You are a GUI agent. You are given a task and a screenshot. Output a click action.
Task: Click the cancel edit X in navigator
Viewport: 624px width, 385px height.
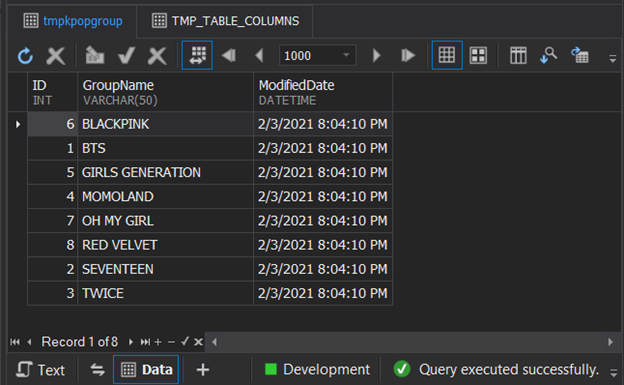198,342
